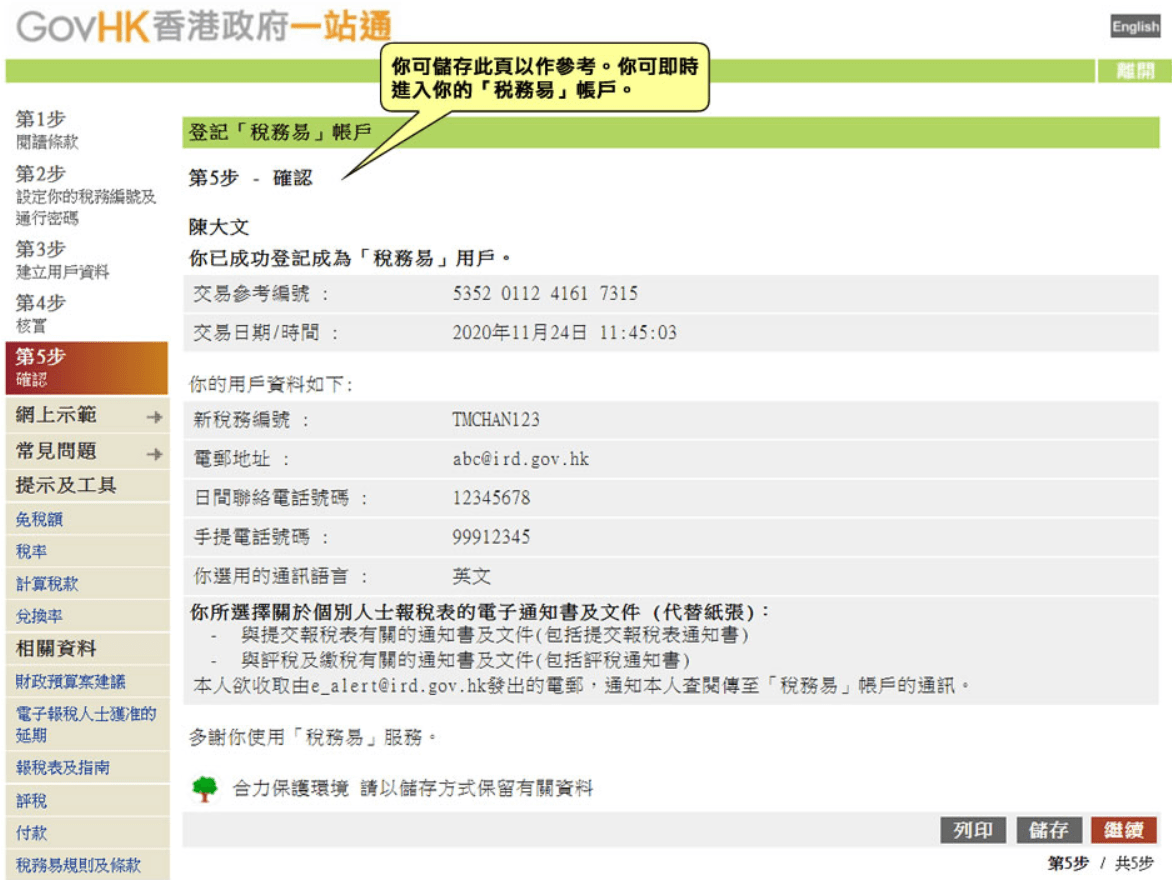Click the yellow tooltip callout about saving the page
Screen dimensions: 1172x880
(x=544, y=78)
